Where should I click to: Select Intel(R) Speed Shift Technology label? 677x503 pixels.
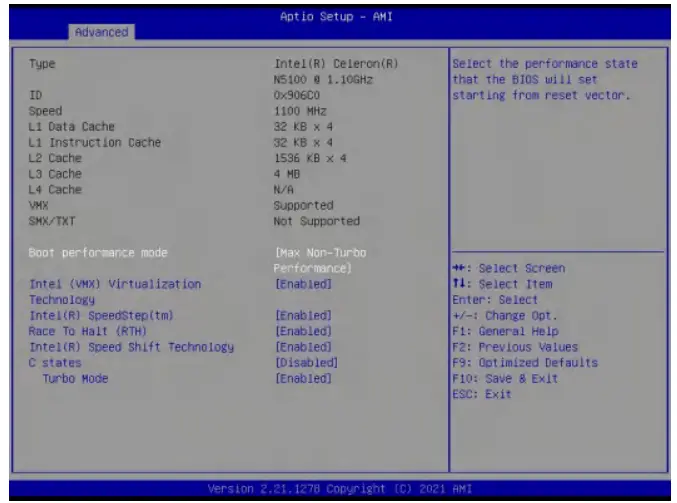[x=131, y=347]
